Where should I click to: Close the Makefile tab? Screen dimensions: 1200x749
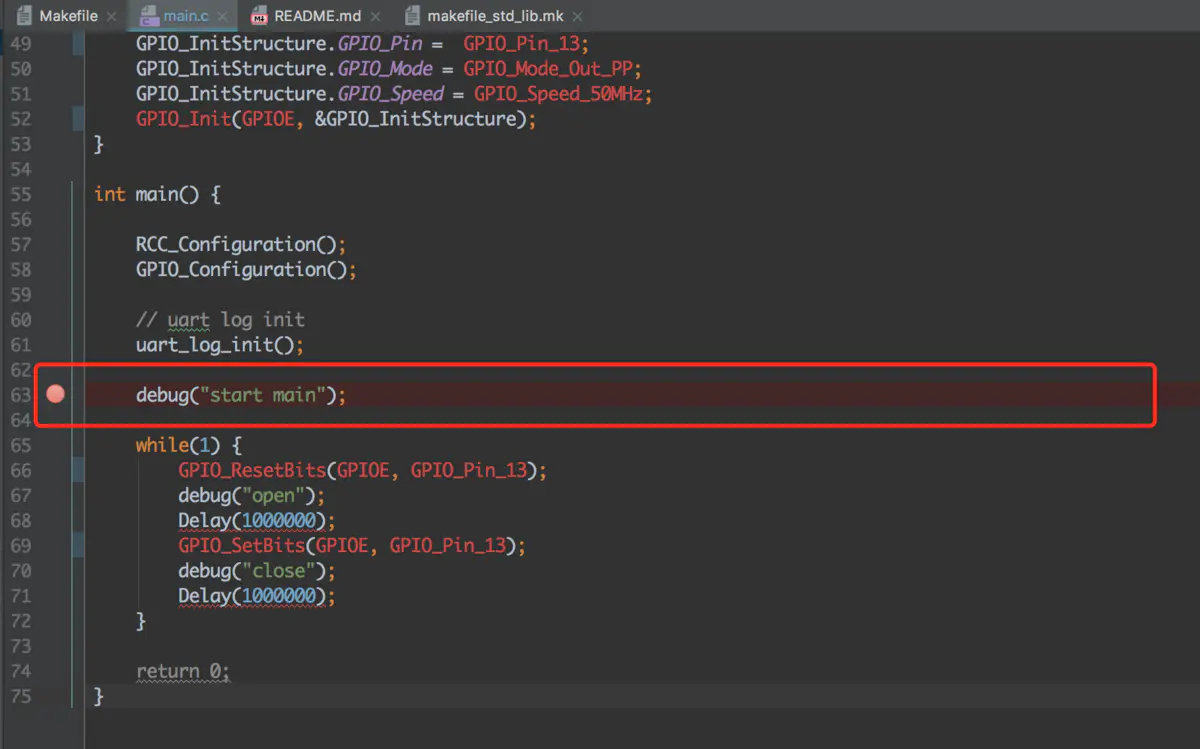(x=110, y=17)
